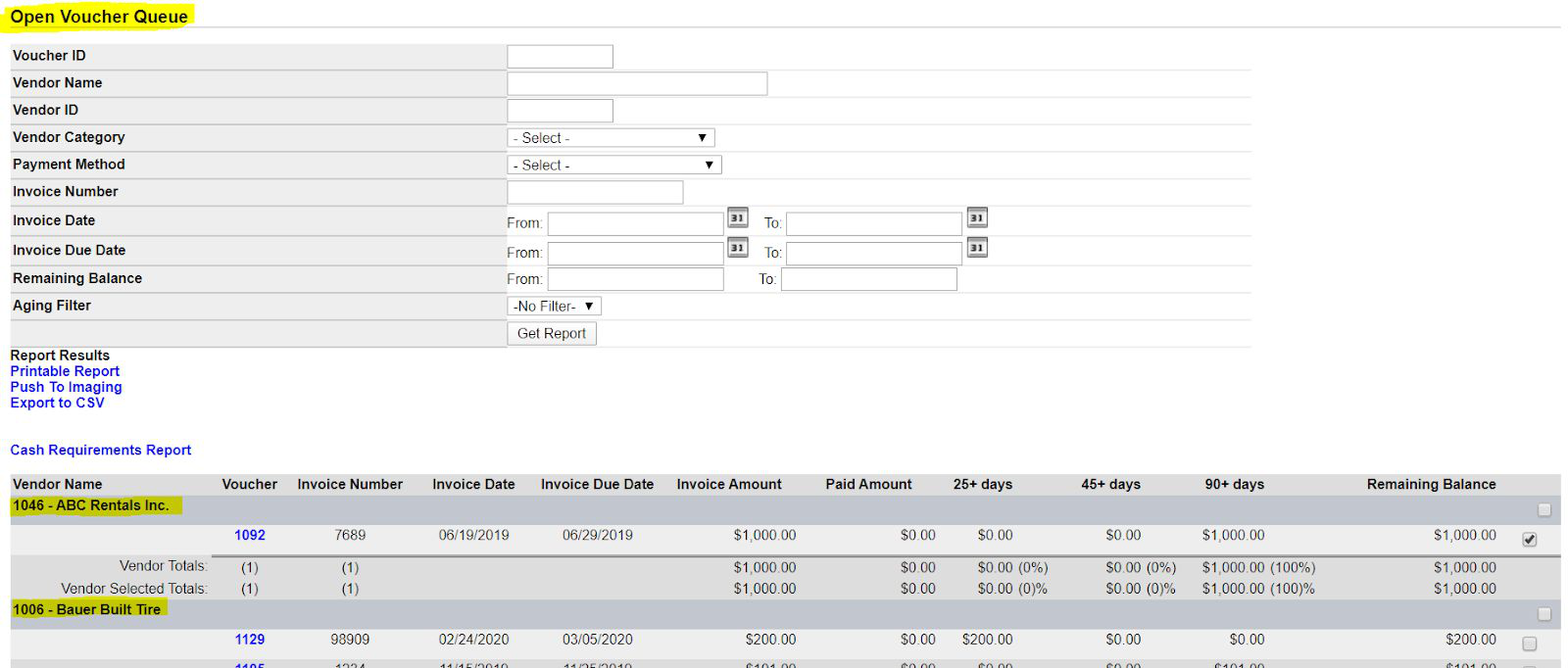The width and height of the screenshot is (1568, 668).
Task: Click the Voucher ID input field
Action: coord(560,57)
